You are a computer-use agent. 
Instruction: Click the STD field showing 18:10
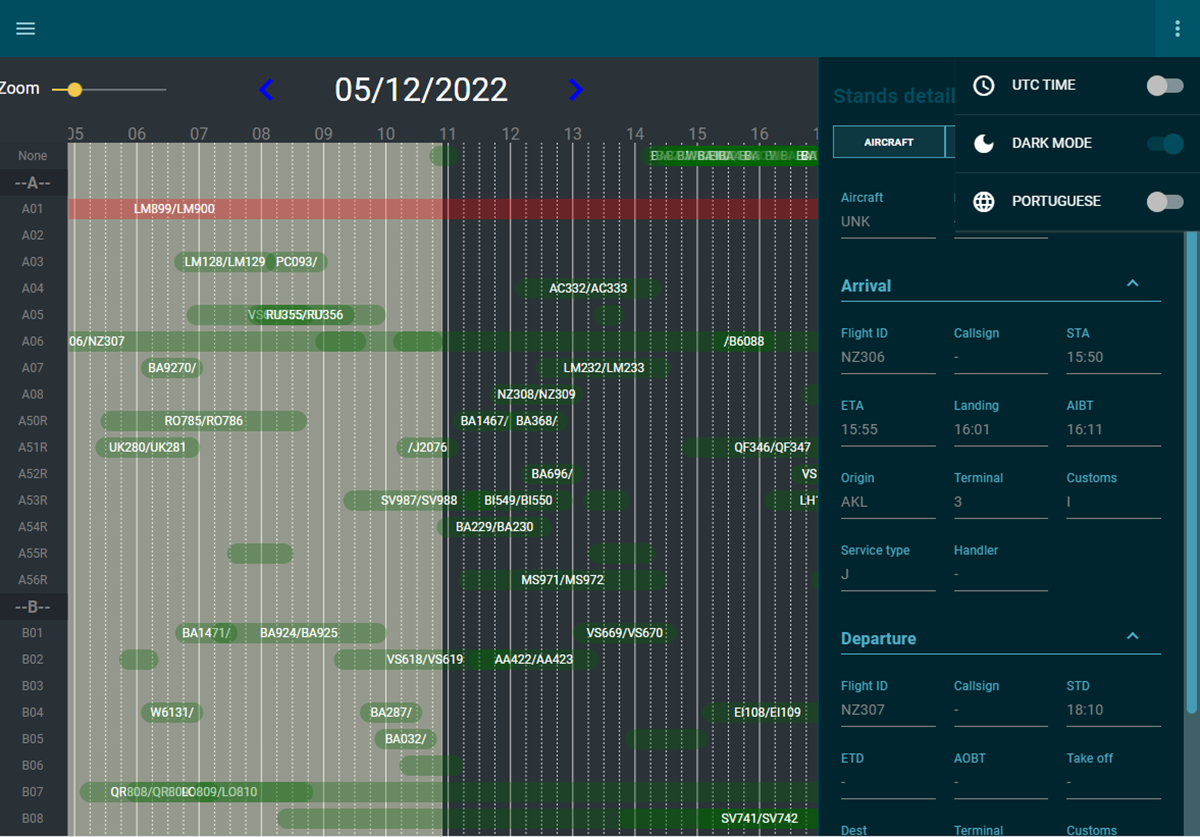click(x=1113, y=711)
